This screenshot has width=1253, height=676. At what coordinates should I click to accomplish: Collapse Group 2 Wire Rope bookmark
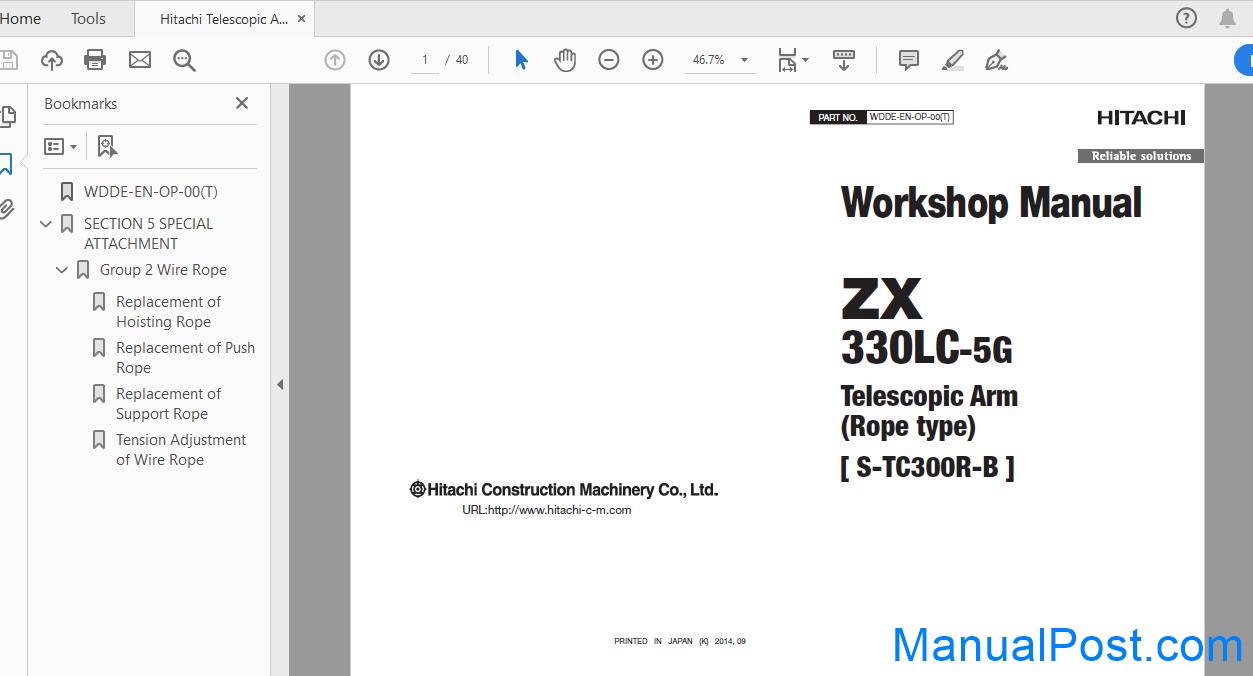point(62,270)
